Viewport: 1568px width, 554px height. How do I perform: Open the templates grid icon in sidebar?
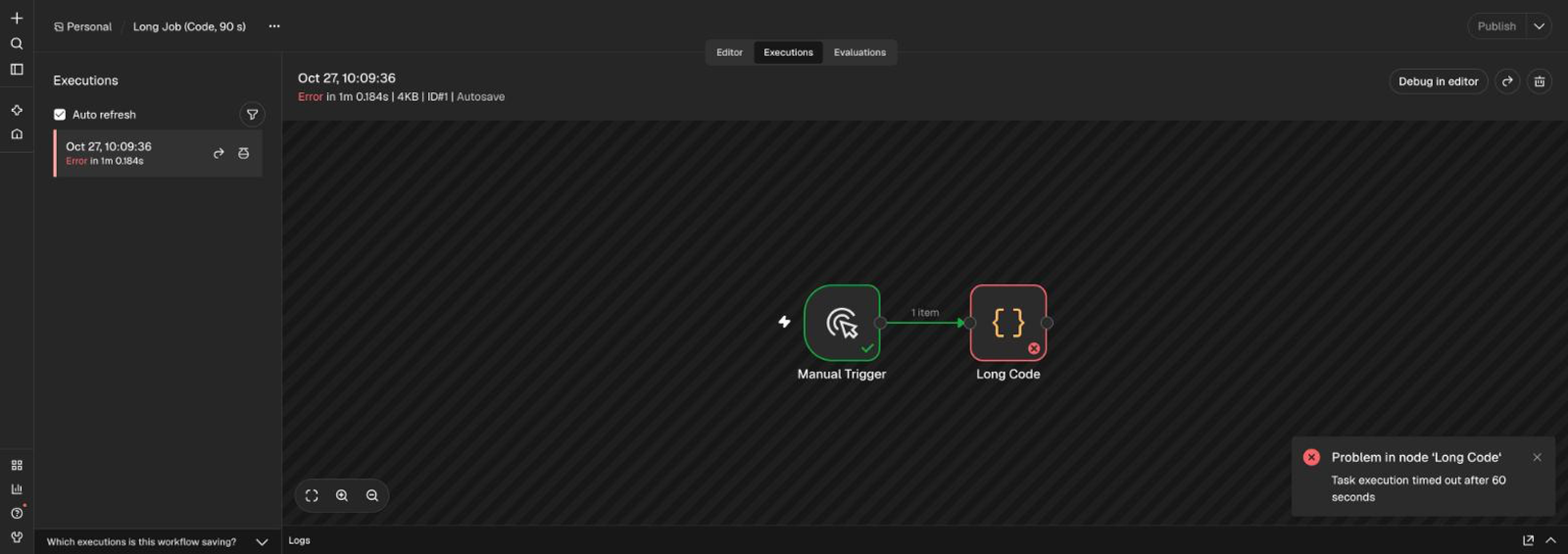(x=17, y=465)
